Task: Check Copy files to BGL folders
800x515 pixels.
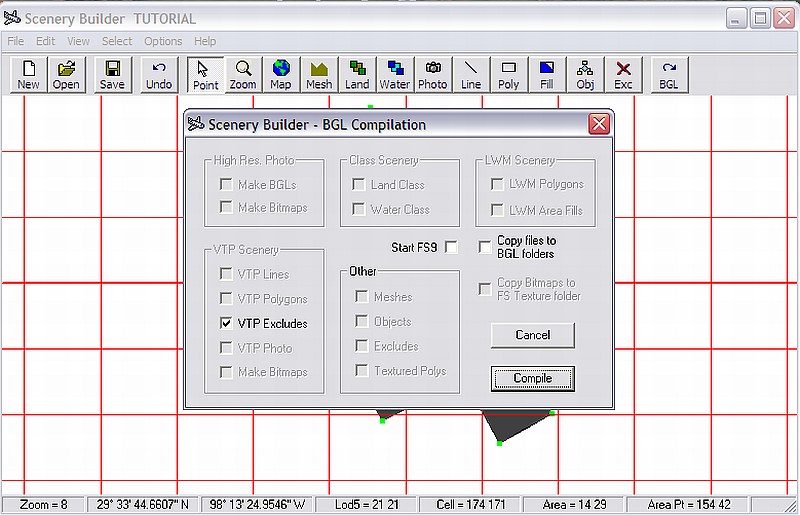Action: tap(485, 247)
